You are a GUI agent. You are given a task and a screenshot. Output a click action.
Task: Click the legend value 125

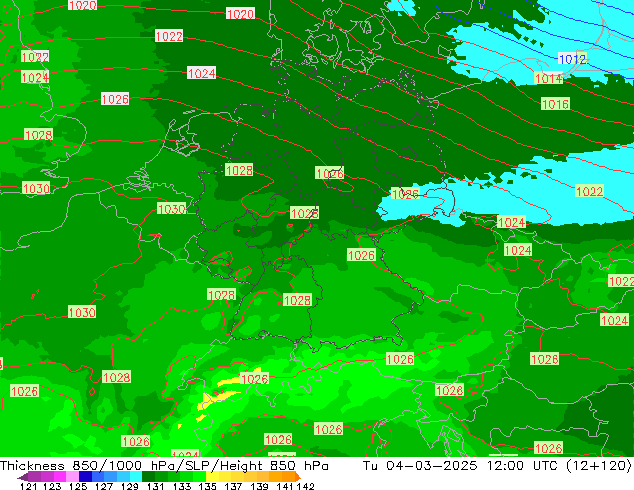(x=78, y=486)
